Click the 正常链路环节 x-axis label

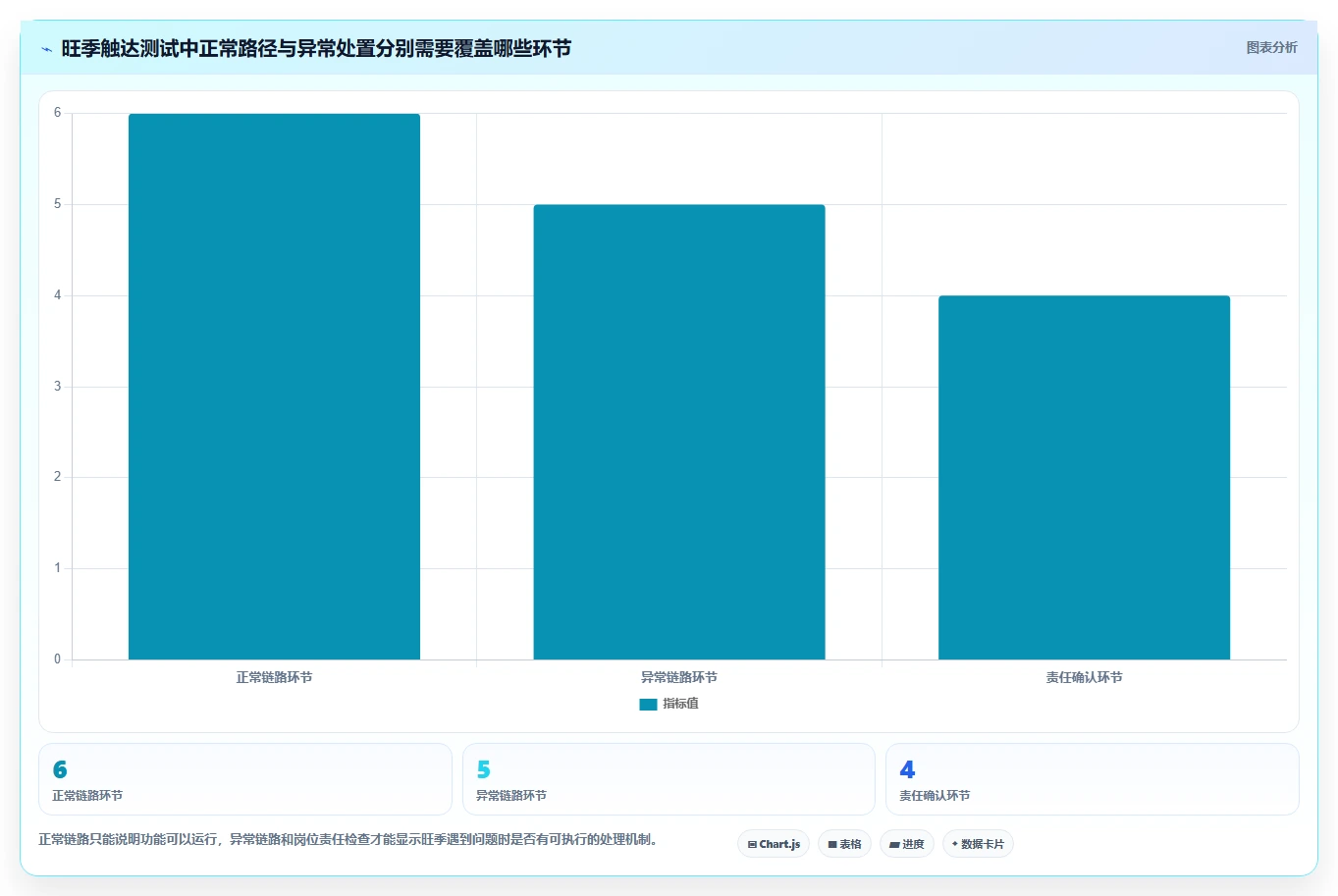pos(274,677)
